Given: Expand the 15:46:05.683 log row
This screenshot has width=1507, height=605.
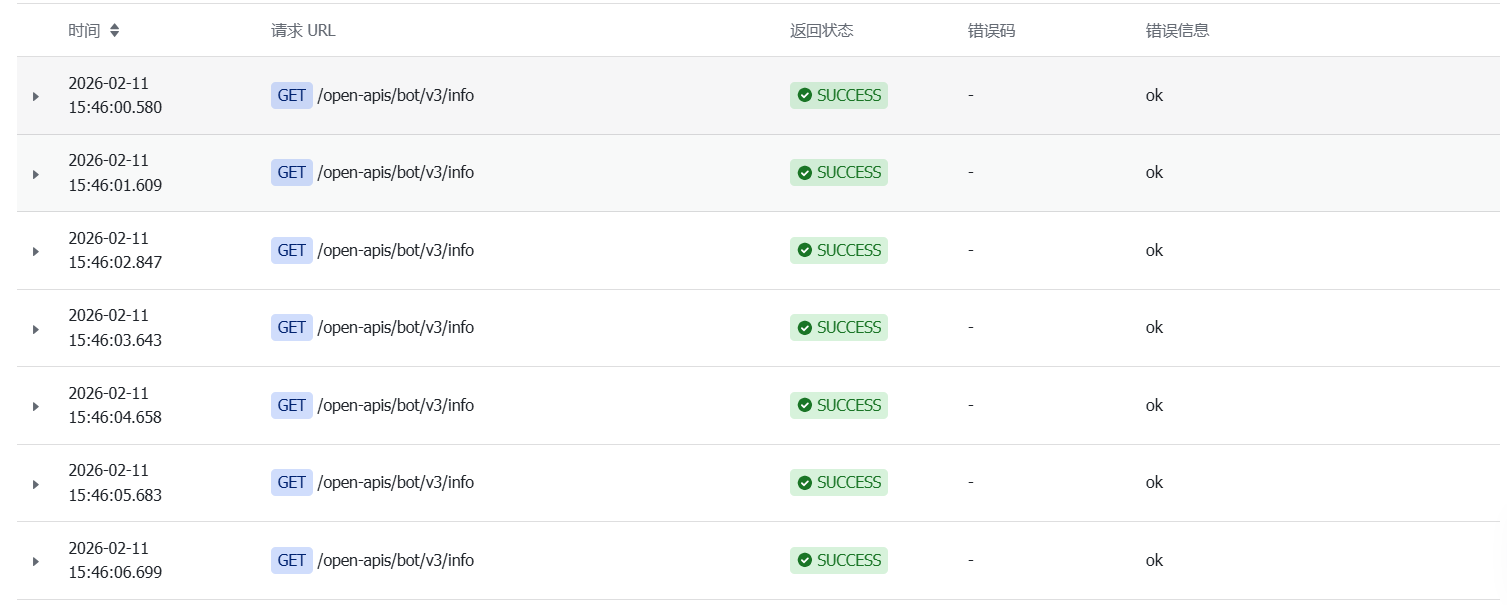Looking at the screenshot, I should tap(36, 484).
